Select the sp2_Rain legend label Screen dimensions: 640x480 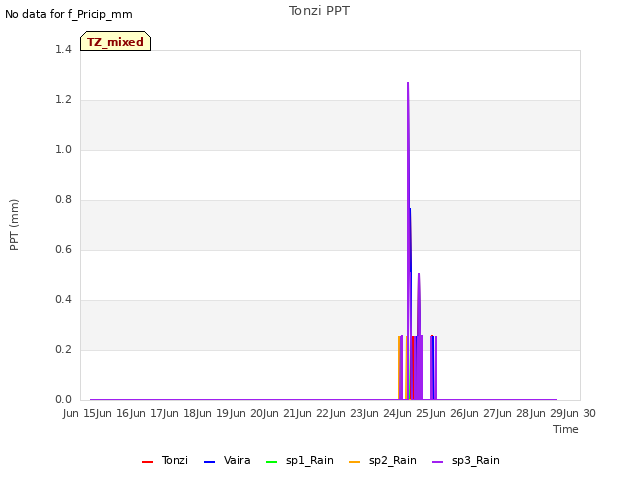[x=393, y=460]
